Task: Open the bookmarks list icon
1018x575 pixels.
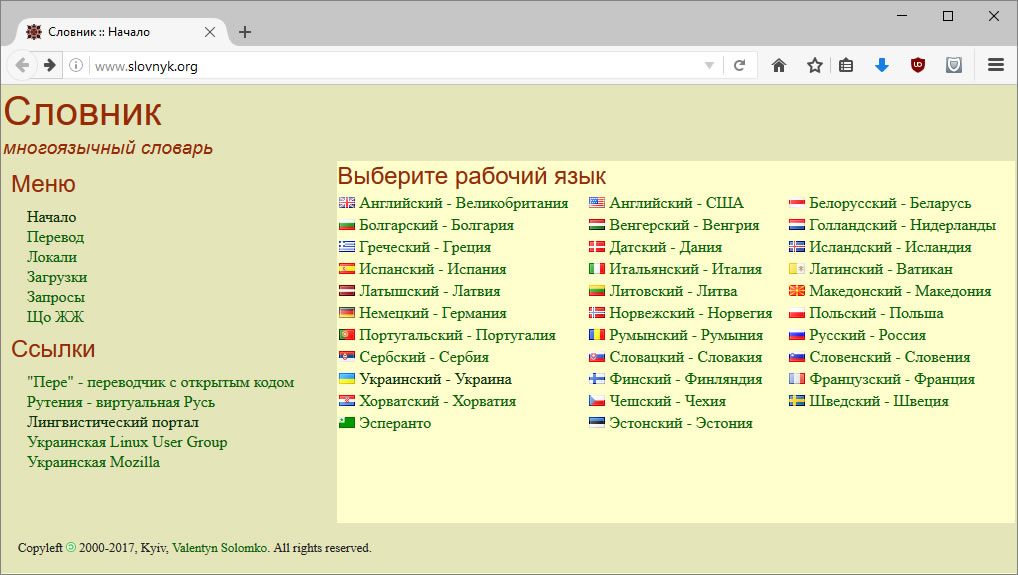Action: click(846, 65)
